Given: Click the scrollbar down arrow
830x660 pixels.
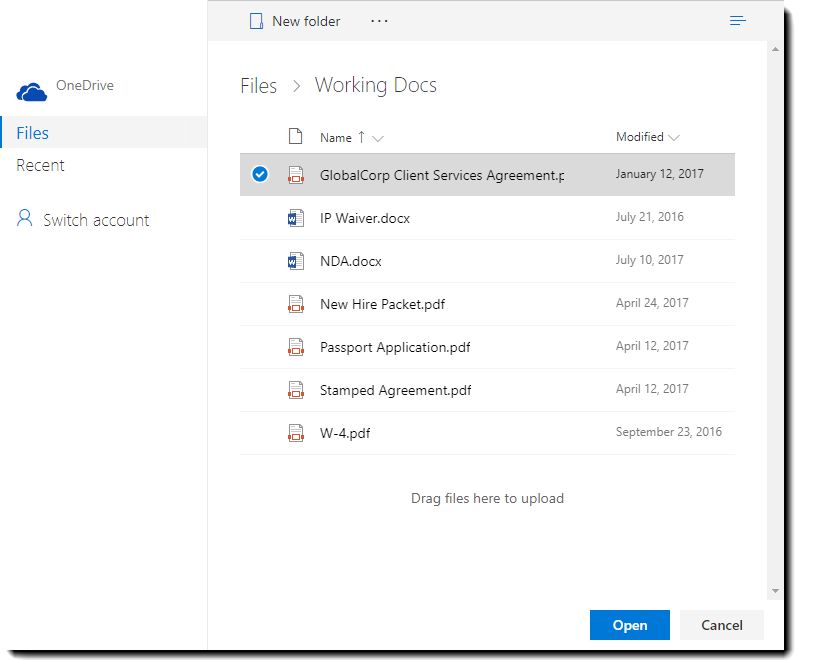Looking at the screenshot, I should click(775, 591).
